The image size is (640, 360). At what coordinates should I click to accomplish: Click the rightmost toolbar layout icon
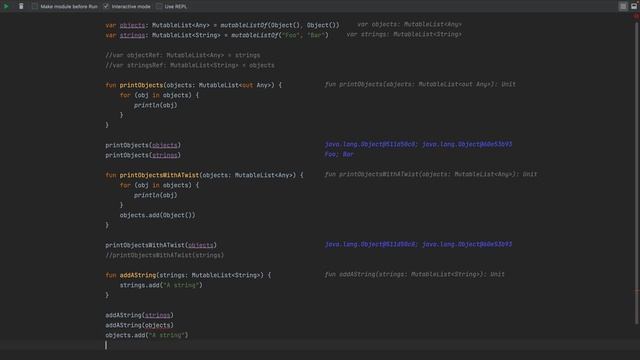(634, 6)
